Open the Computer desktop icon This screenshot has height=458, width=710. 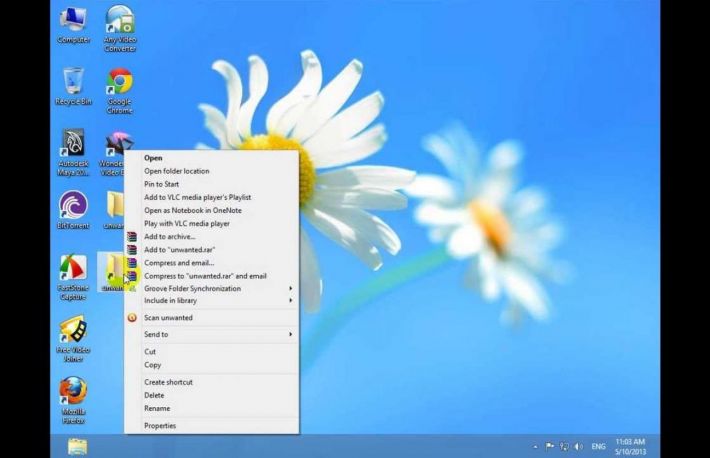click(73, 22)
